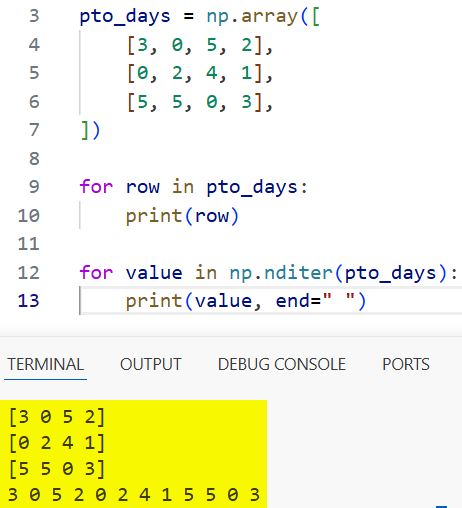
Task: Place cursor in '[5, 5, 0, 3],' code row
Action: point(200,102)
